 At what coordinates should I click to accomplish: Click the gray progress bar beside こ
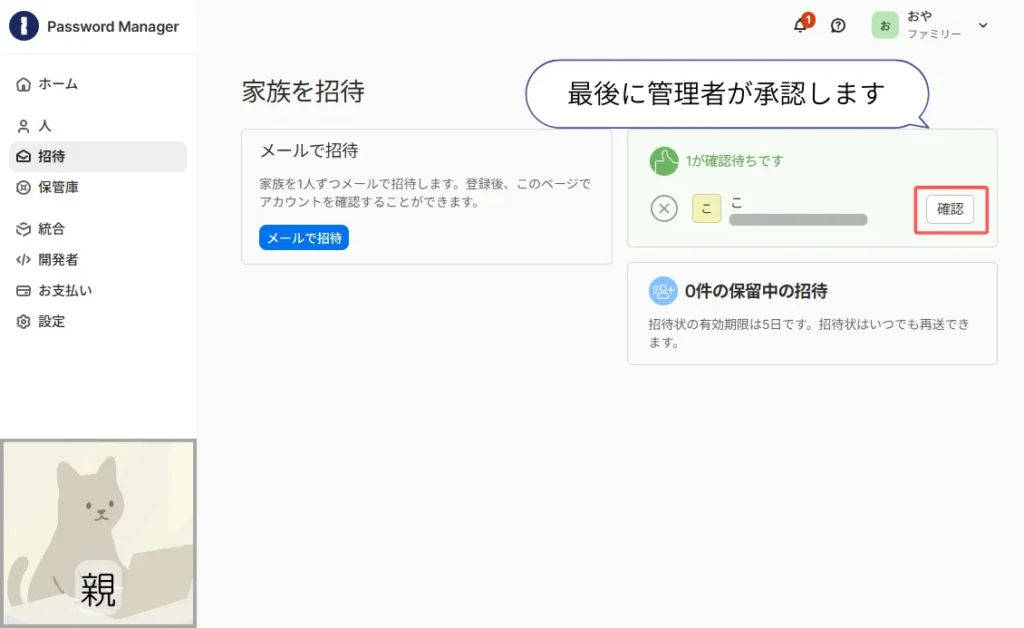tap(797, 218)
